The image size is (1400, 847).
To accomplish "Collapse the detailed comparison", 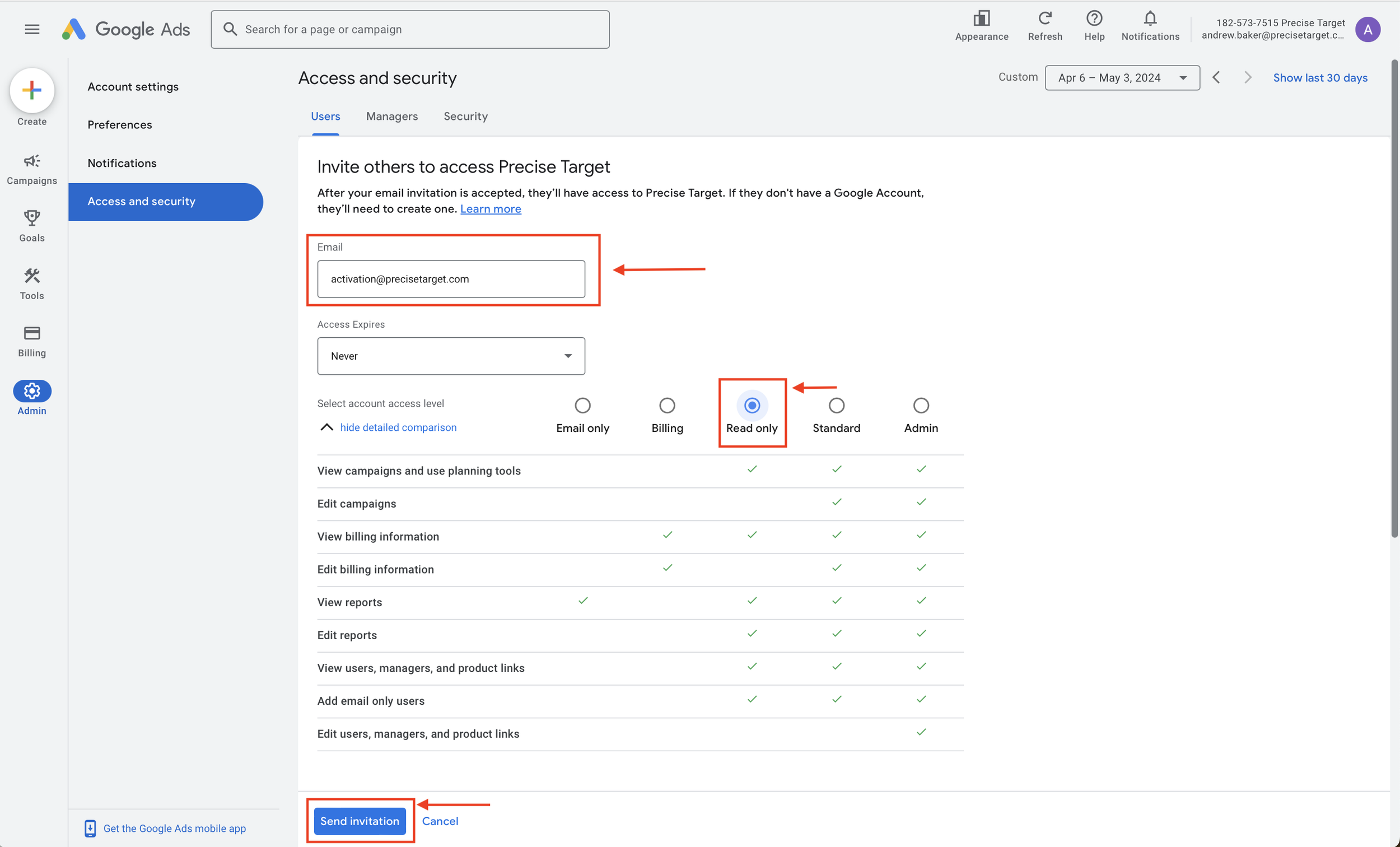I will 398,427.
